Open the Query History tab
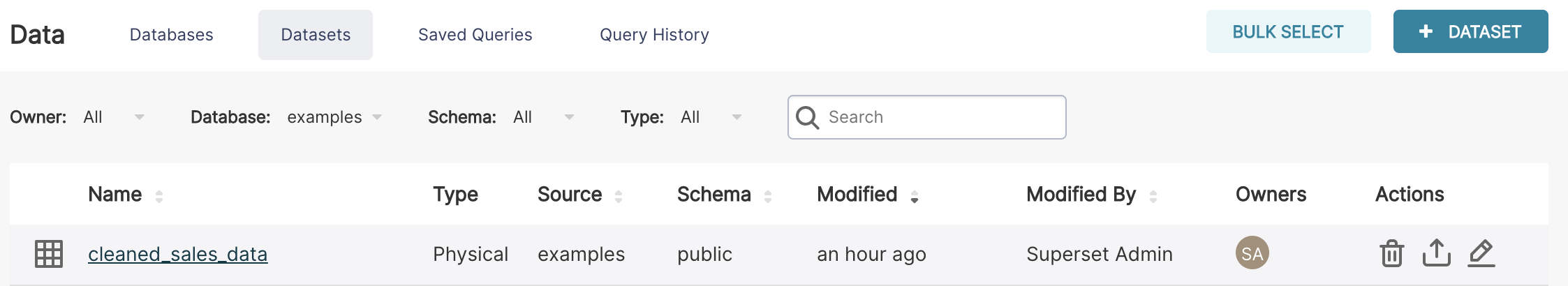1568x286 pixels. click(654, 35)
